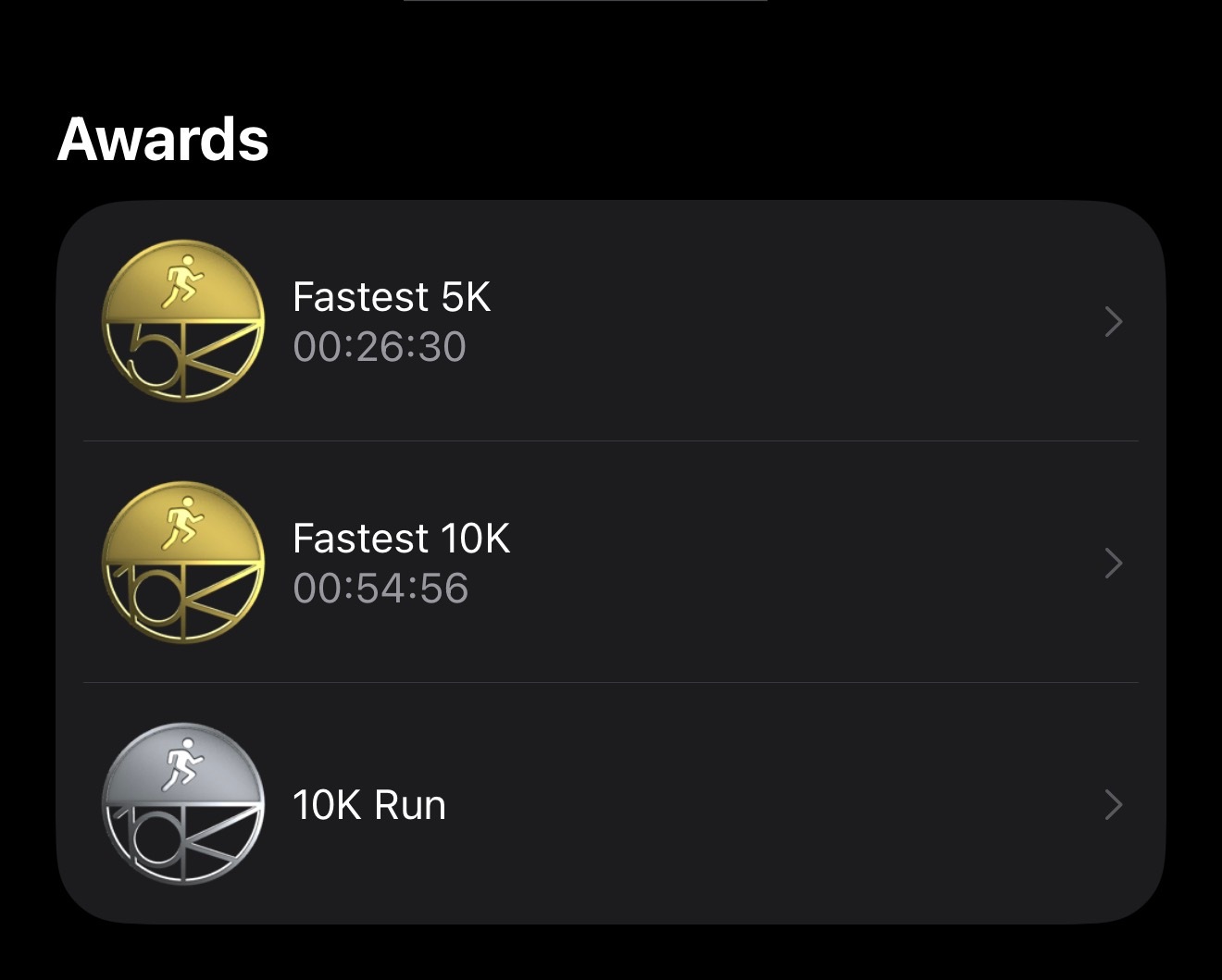Tap the gold Fastest 10K medal badge

(182, 563)
